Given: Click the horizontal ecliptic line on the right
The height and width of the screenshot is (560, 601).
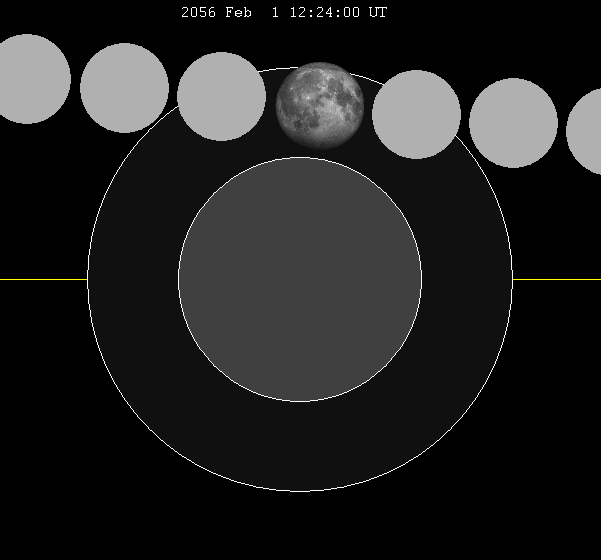Looking at the screenshot, I should point(556,280).
